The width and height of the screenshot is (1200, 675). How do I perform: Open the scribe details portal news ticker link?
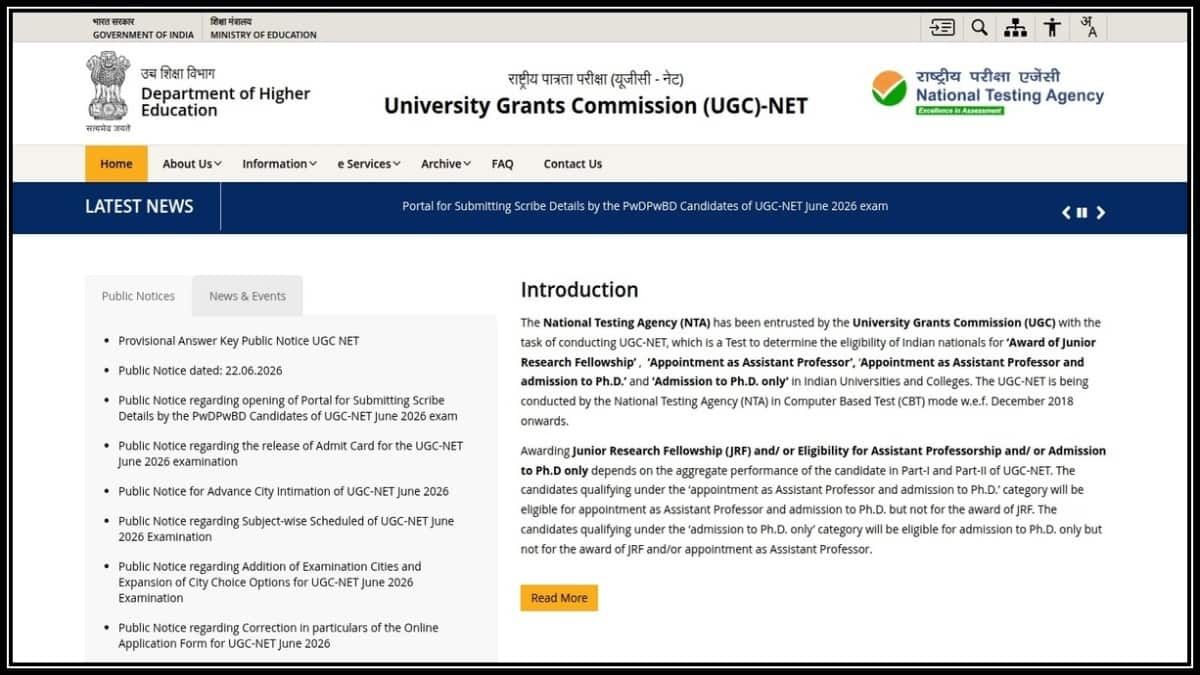(x=645, y=206)
